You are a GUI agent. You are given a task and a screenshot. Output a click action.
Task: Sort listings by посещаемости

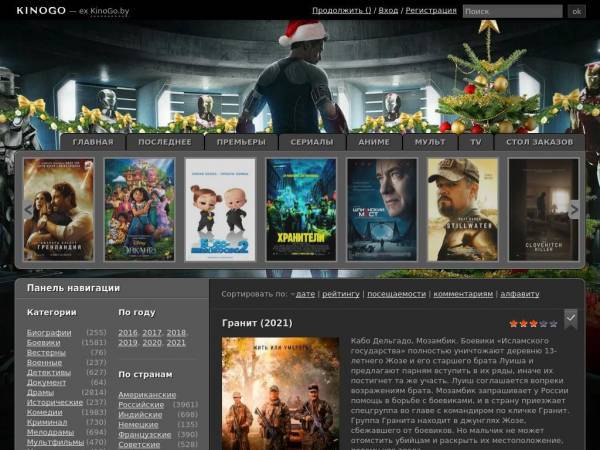pyautogui.click(x=396, y=294)
